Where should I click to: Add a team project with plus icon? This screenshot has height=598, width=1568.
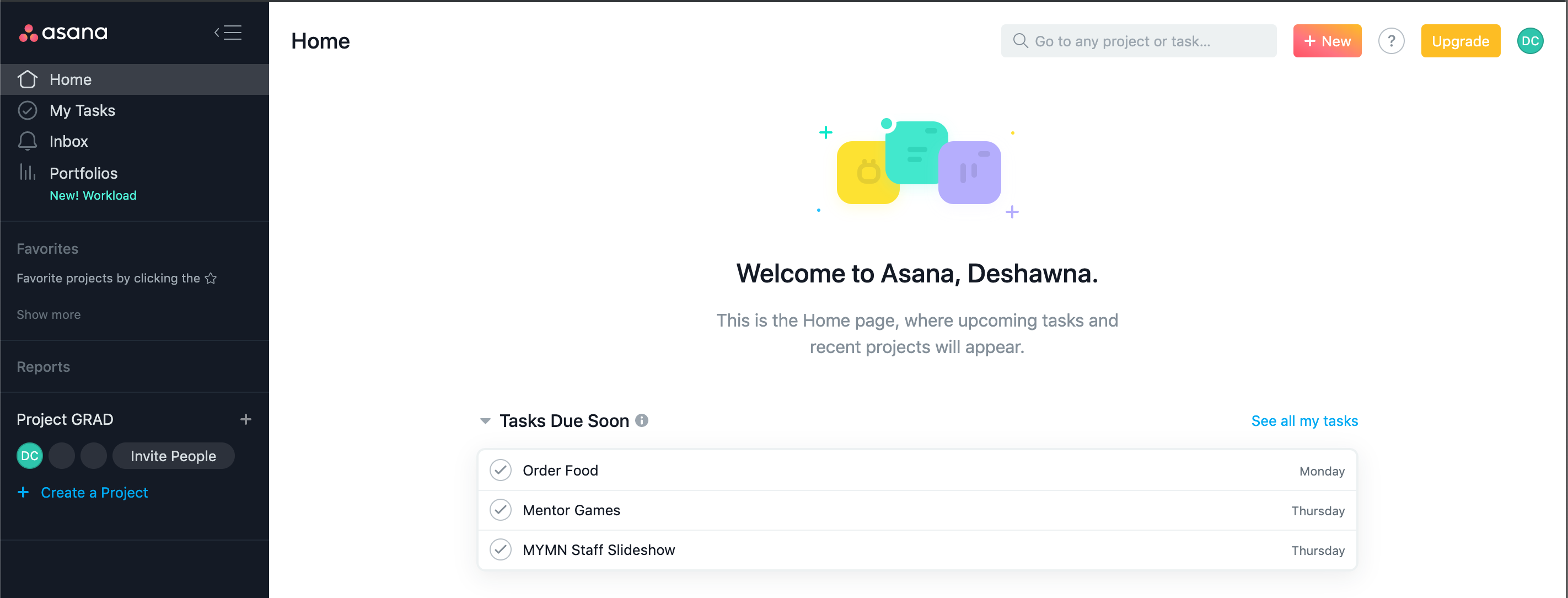coord(245,419)
